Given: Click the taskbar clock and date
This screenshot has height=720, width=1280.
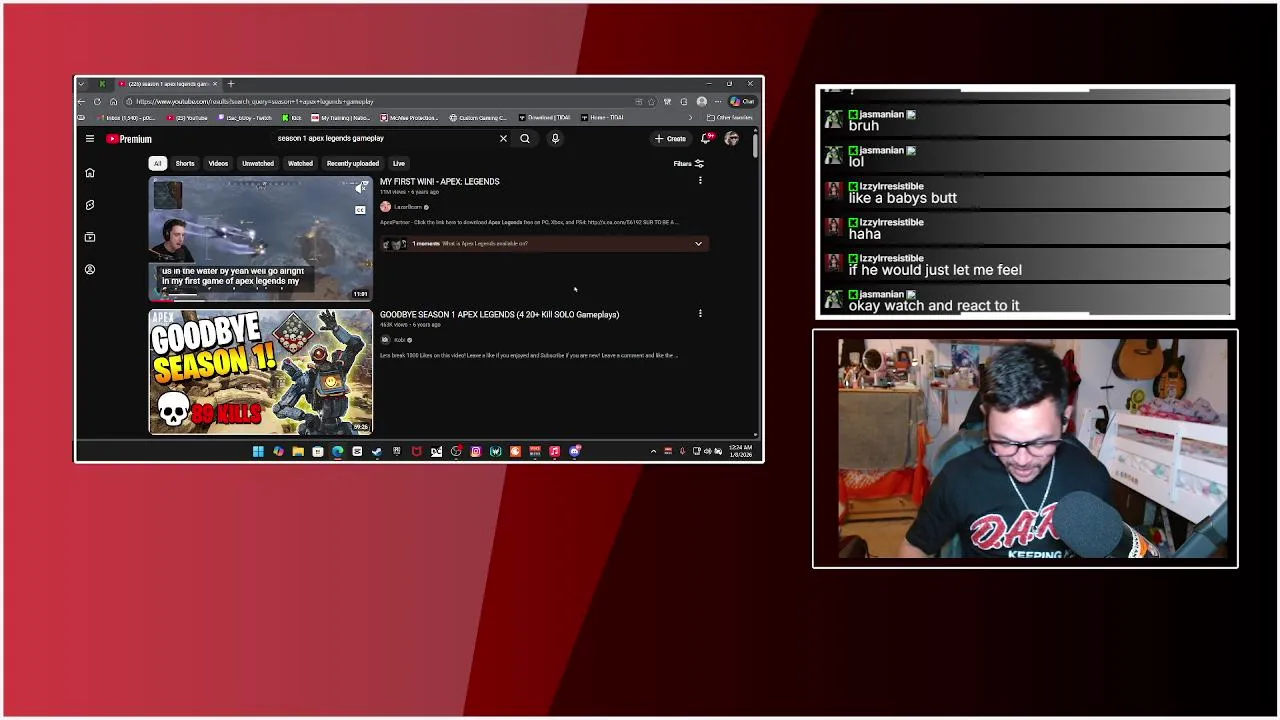Looking at the screenshot, I should (x=740, y=451).
